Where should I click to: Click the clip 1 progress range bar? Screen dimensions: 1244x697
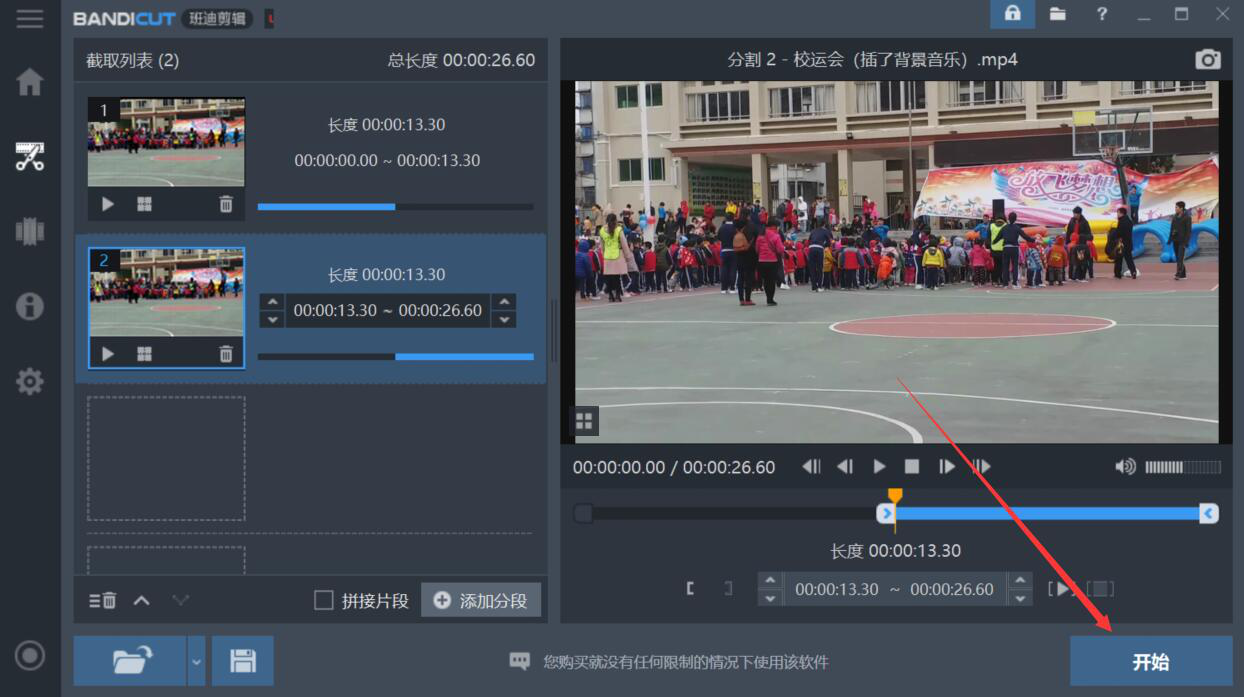(395, 207)
